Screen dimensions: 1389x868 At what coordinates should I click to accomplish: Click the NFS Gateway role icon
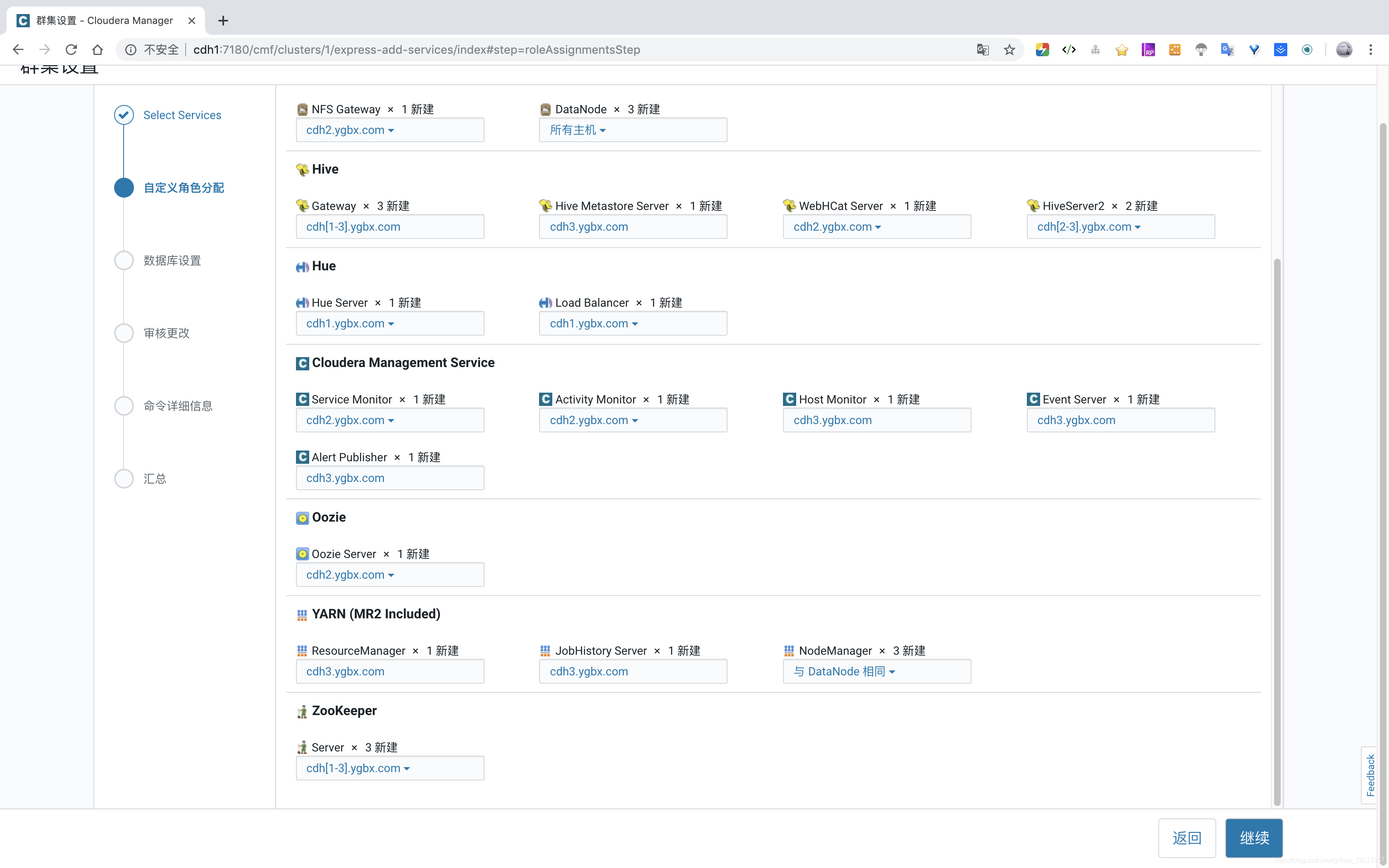(303, 109)
